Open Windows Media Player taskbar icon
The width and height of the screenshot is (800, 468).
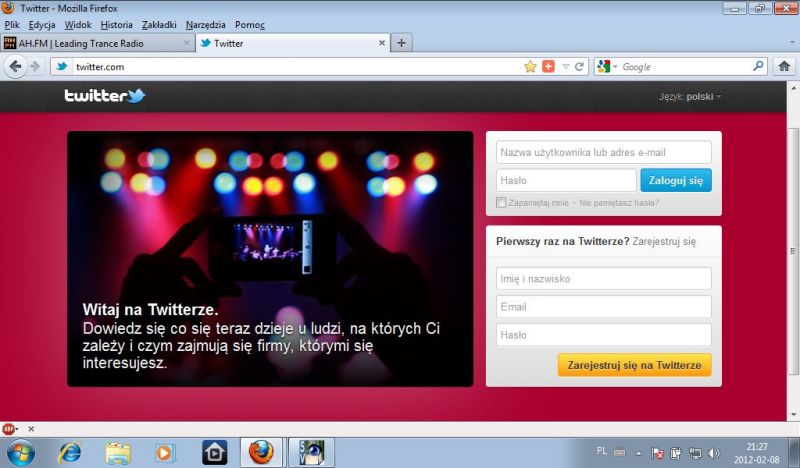pos(165,453)
